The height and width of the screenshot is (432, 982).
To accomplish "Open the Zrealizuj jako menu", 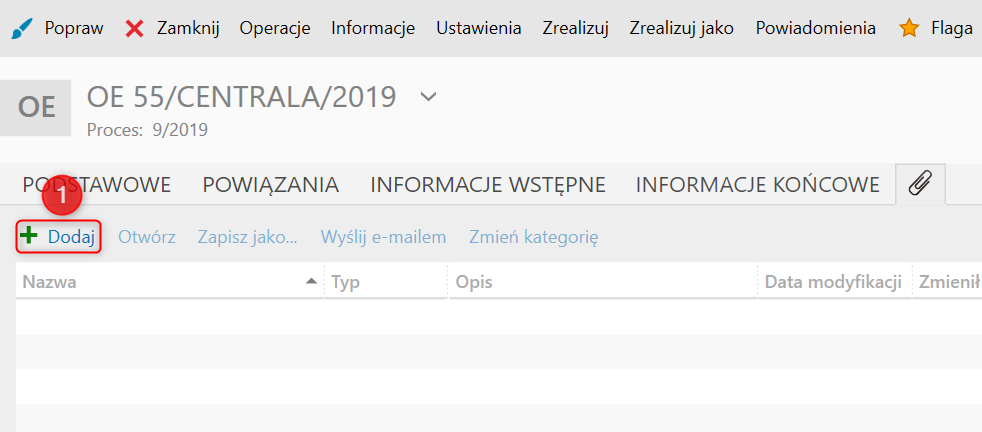I will 681,28.
